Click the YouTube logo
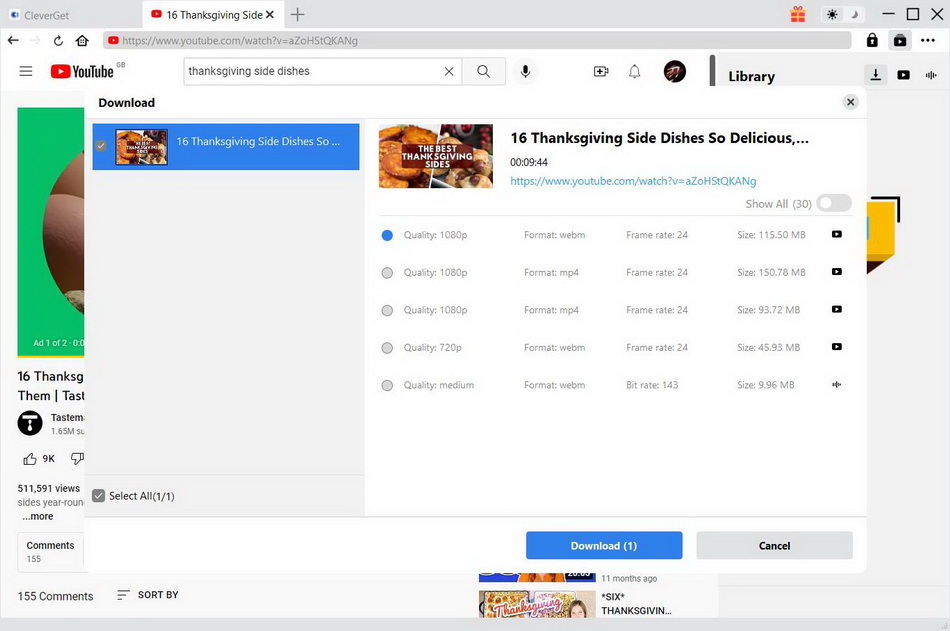Screen dimensions: 950x631 (x=82, y=72)
